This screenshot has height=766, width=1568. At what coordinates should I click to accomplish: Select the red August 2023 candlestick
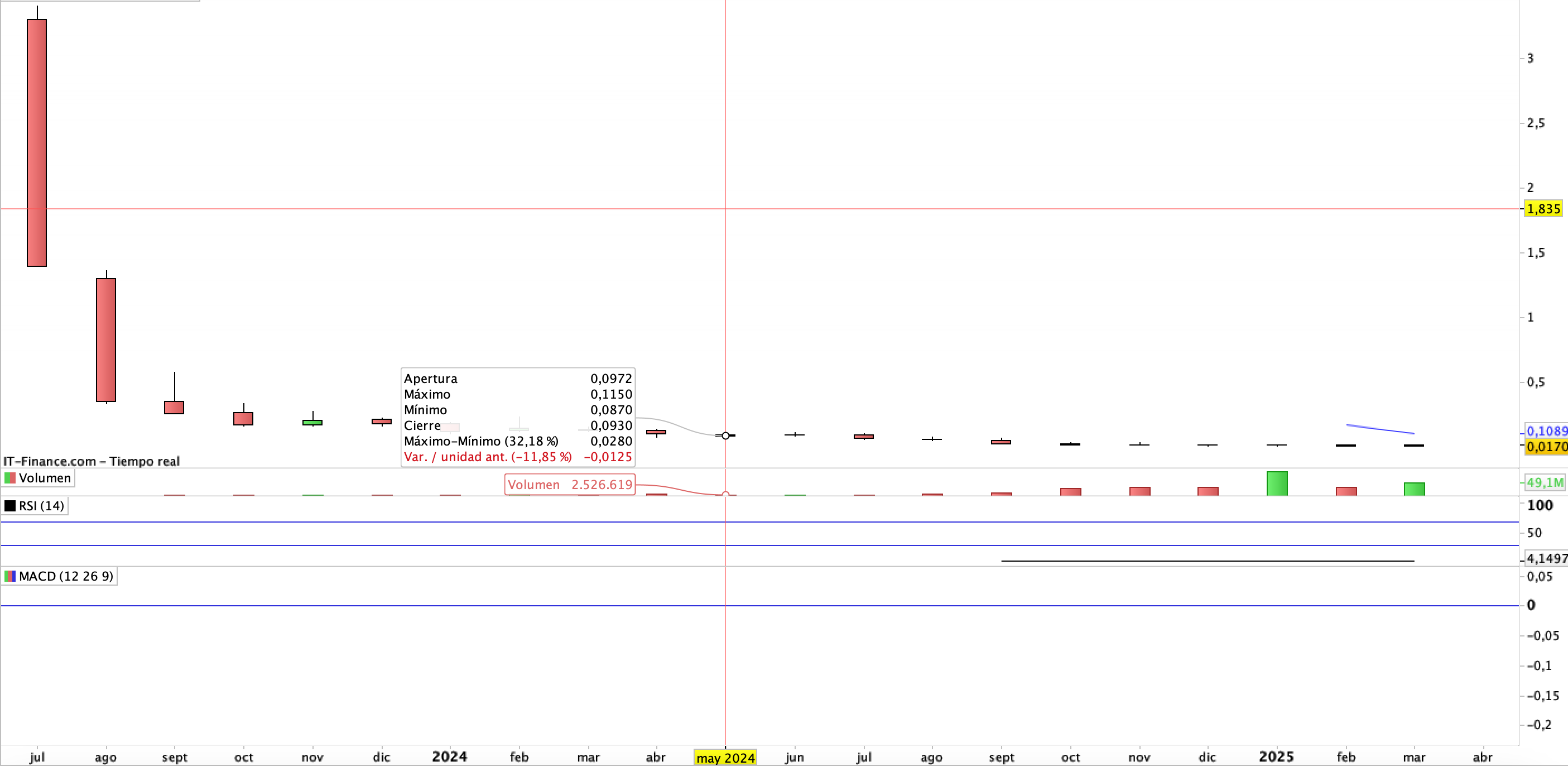(106, 340)
